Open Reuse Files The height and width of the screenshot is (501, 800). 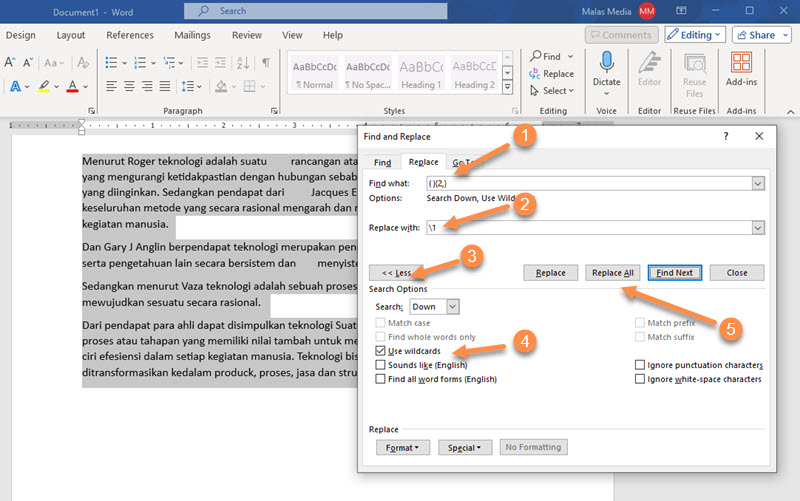point(694,75)
